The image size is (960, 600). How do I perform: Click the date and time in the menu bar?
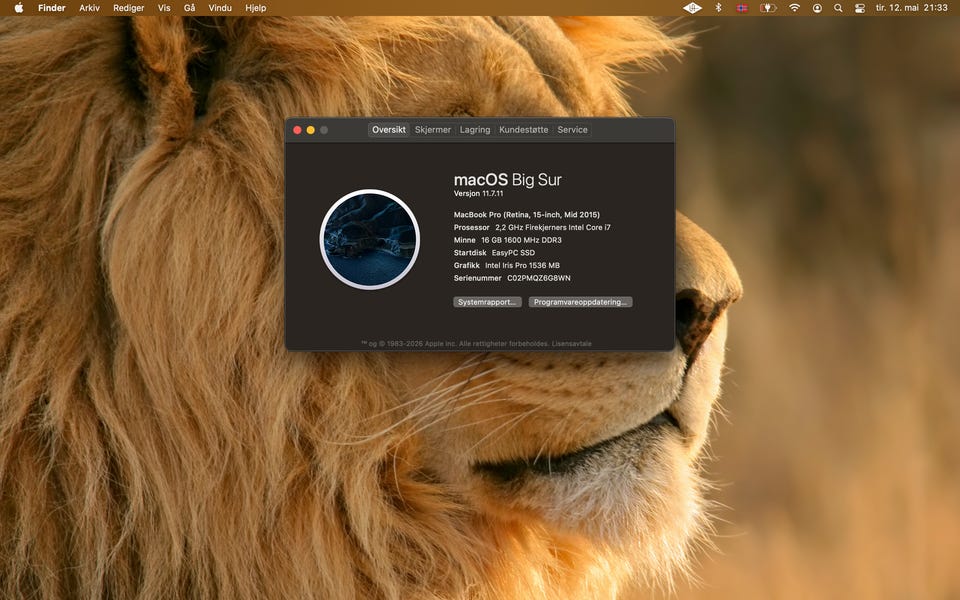pos(912,8)
